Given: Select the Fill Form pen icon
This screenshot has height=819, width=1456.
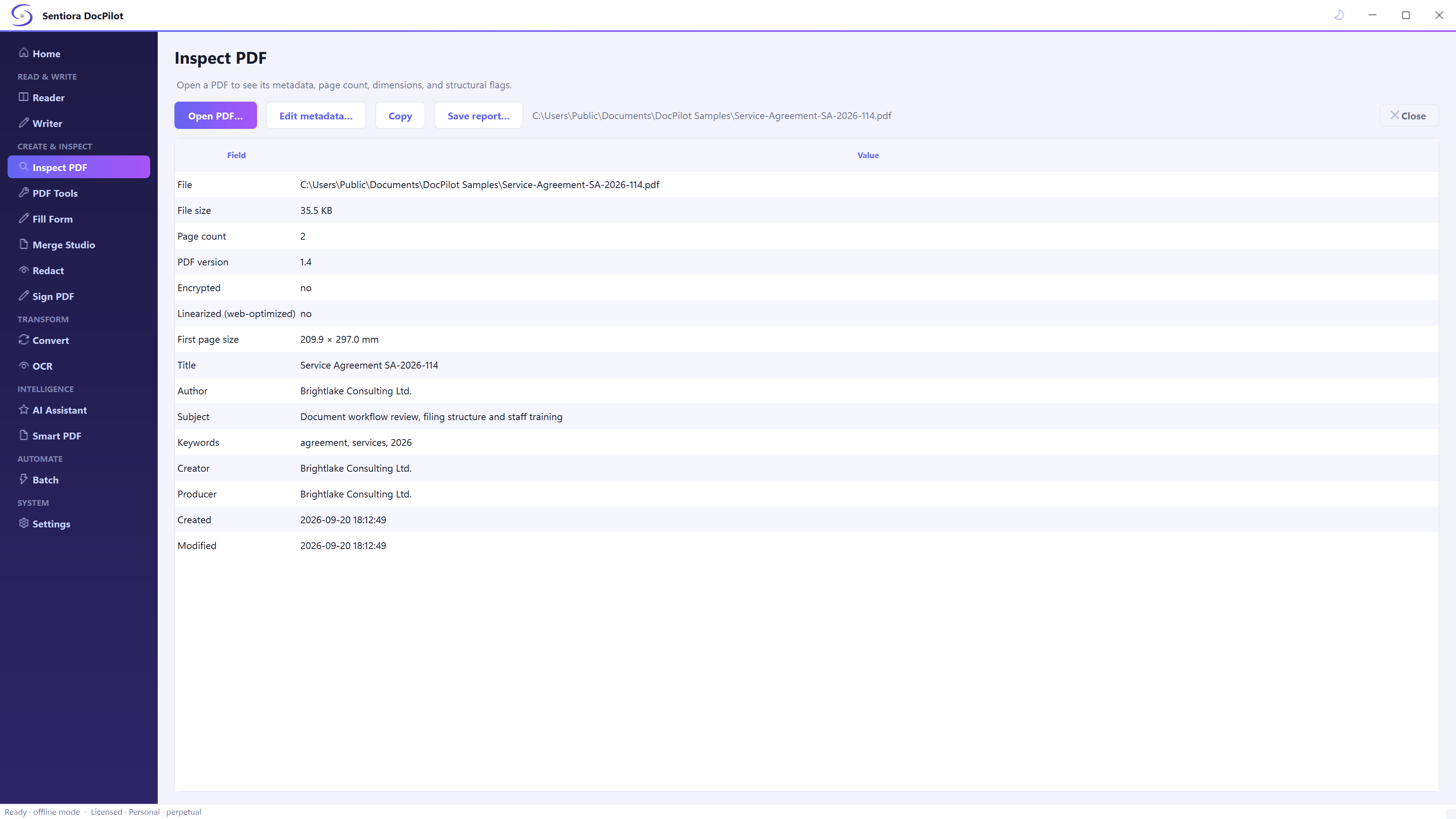Looking at the screenshot, I should 24,218.
